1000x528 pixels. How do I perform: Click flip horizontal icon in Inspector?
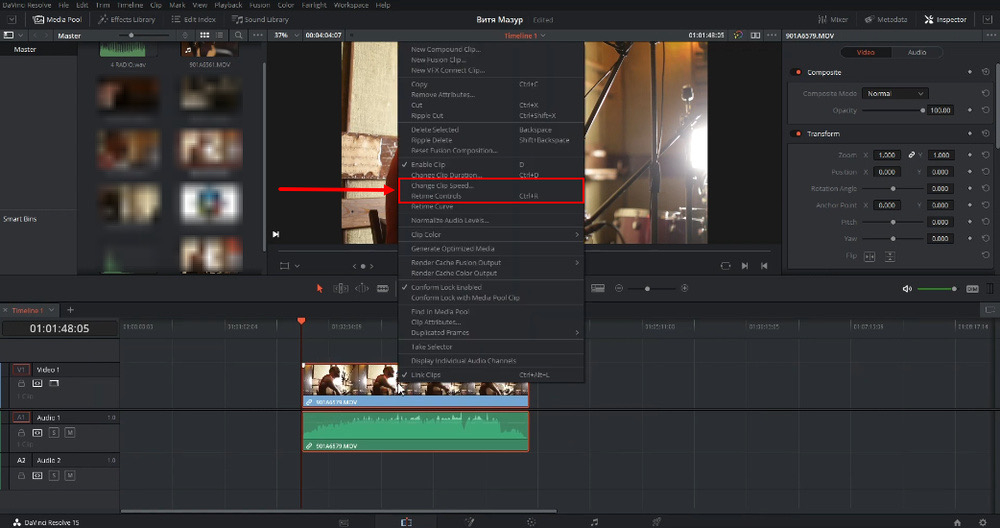coord(869,256)
